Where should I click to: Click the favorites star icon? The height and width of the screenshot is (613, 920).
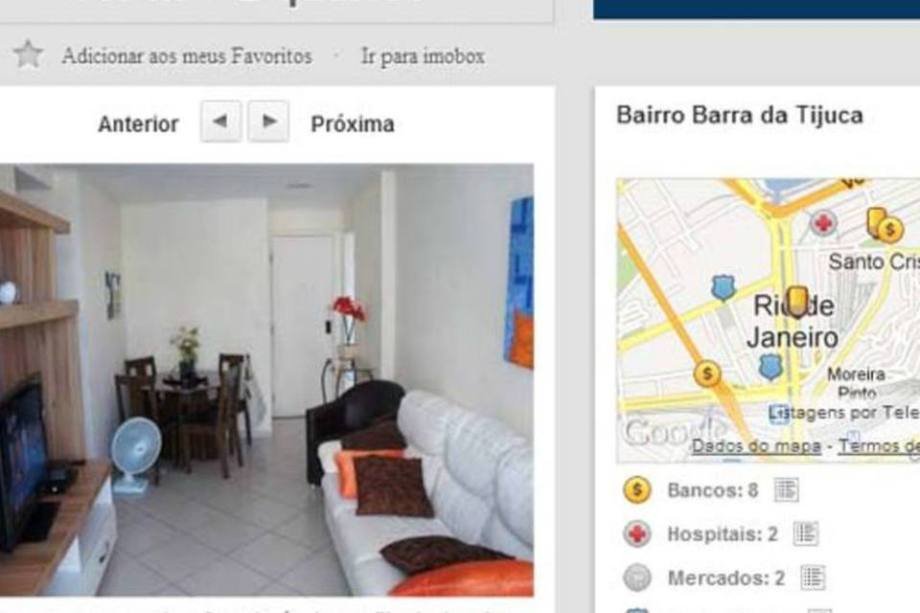(x=28, y=55)
